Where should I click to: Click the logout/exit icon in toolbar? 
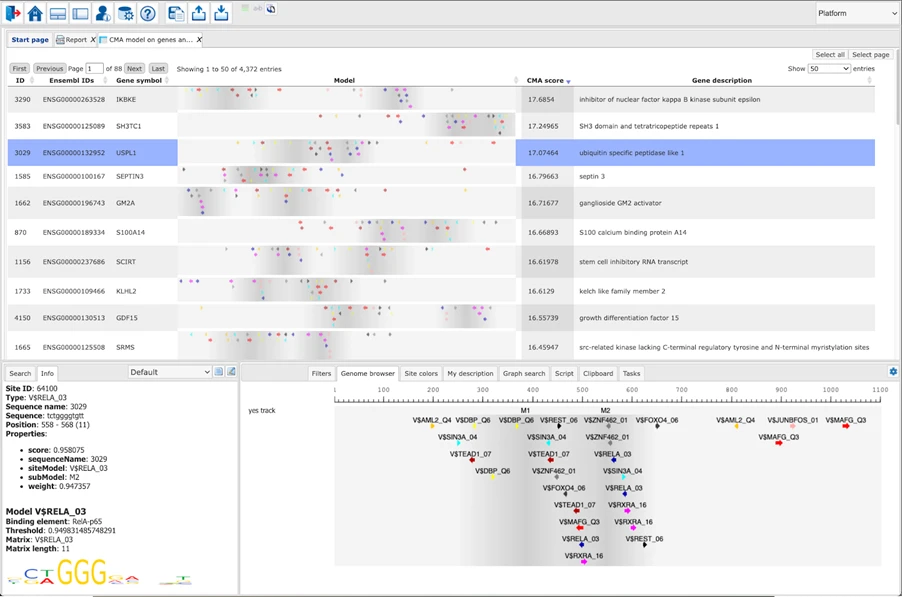coord(12,12)
